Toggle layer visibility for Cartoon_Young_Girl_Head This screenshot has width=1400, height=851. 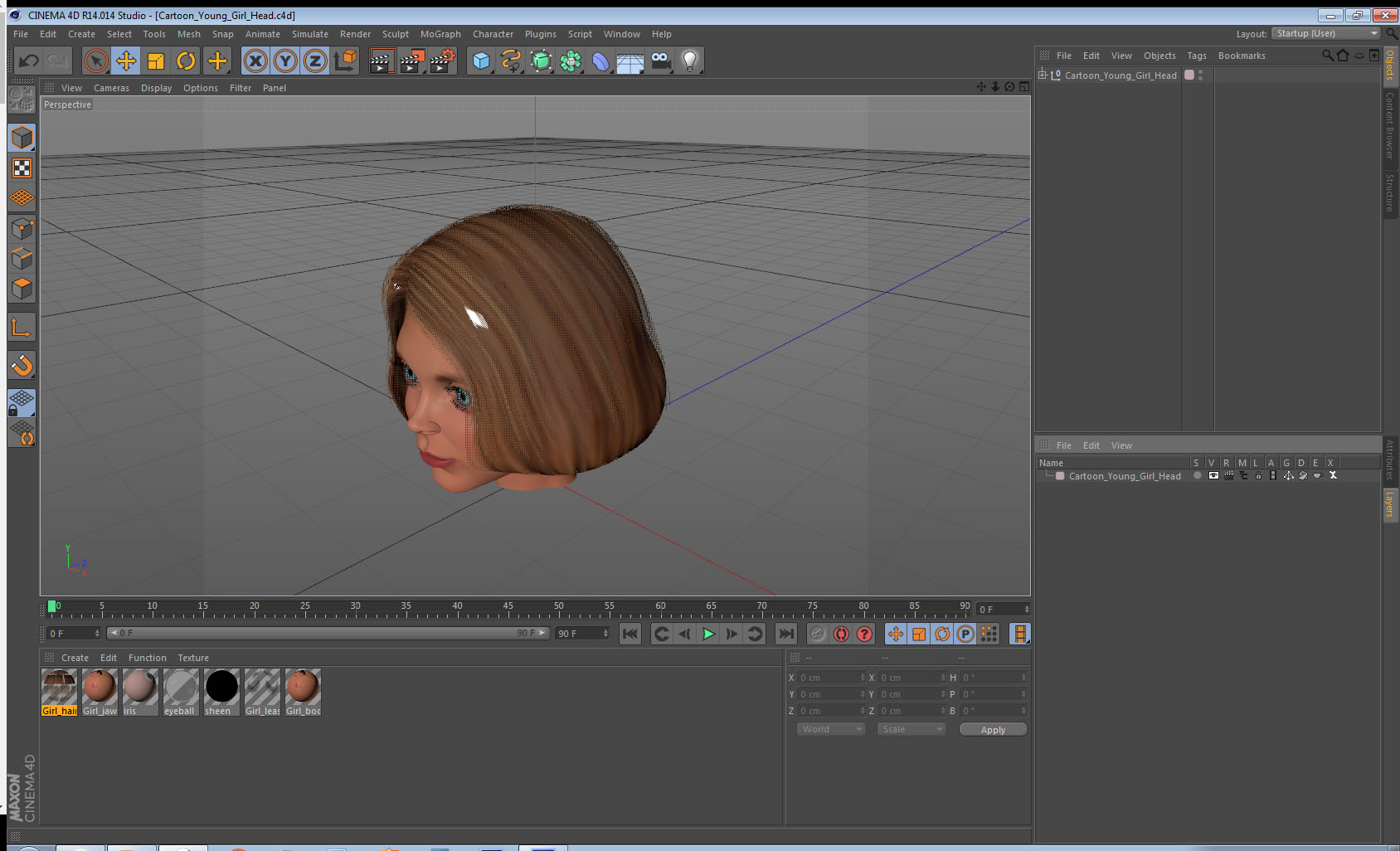[1213, 476]
